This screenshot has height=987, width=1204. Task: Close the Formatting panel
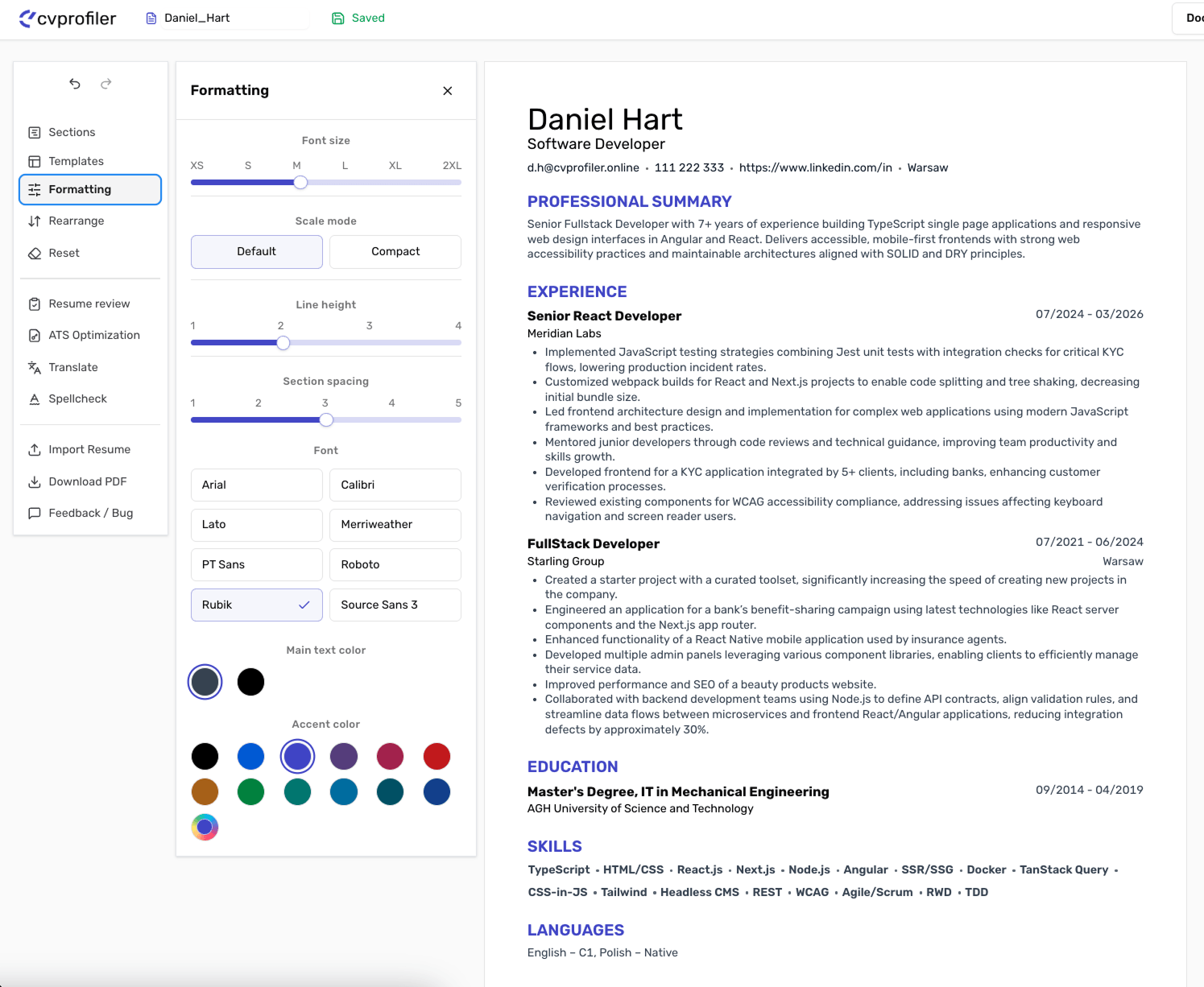point(448,91)
